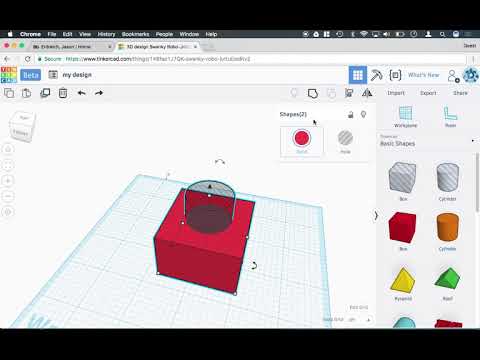
Task: Open the Snap Grid dropdown
Action: tap(359, 320)
